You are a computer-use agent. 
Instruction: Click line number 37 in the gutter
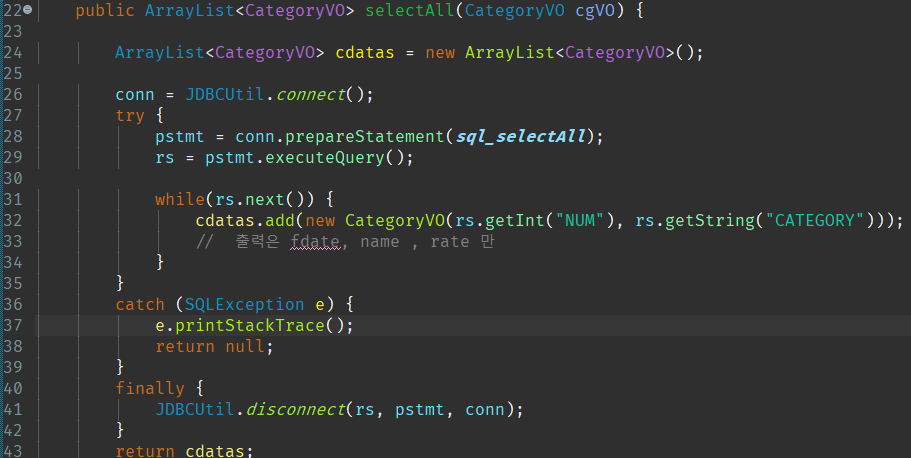coord(12,325)
